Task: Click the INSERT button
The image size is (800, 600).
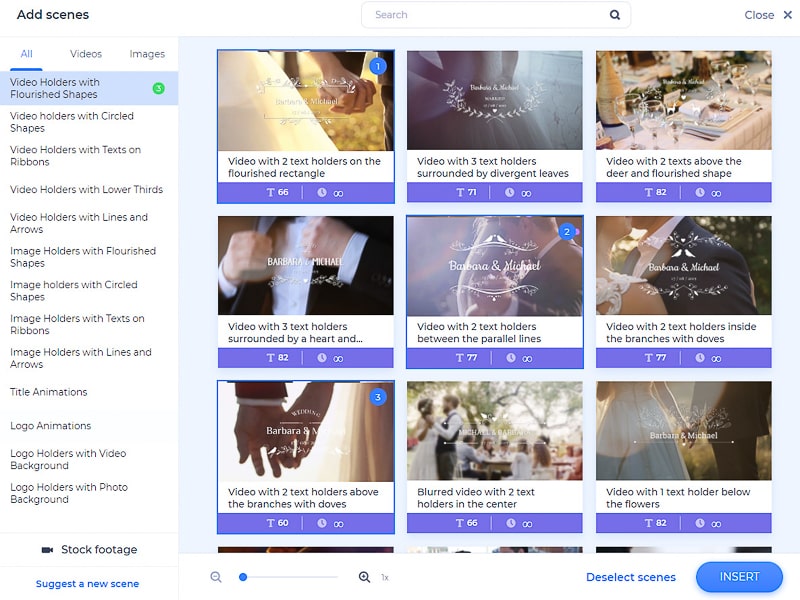Action: [739, 577]
